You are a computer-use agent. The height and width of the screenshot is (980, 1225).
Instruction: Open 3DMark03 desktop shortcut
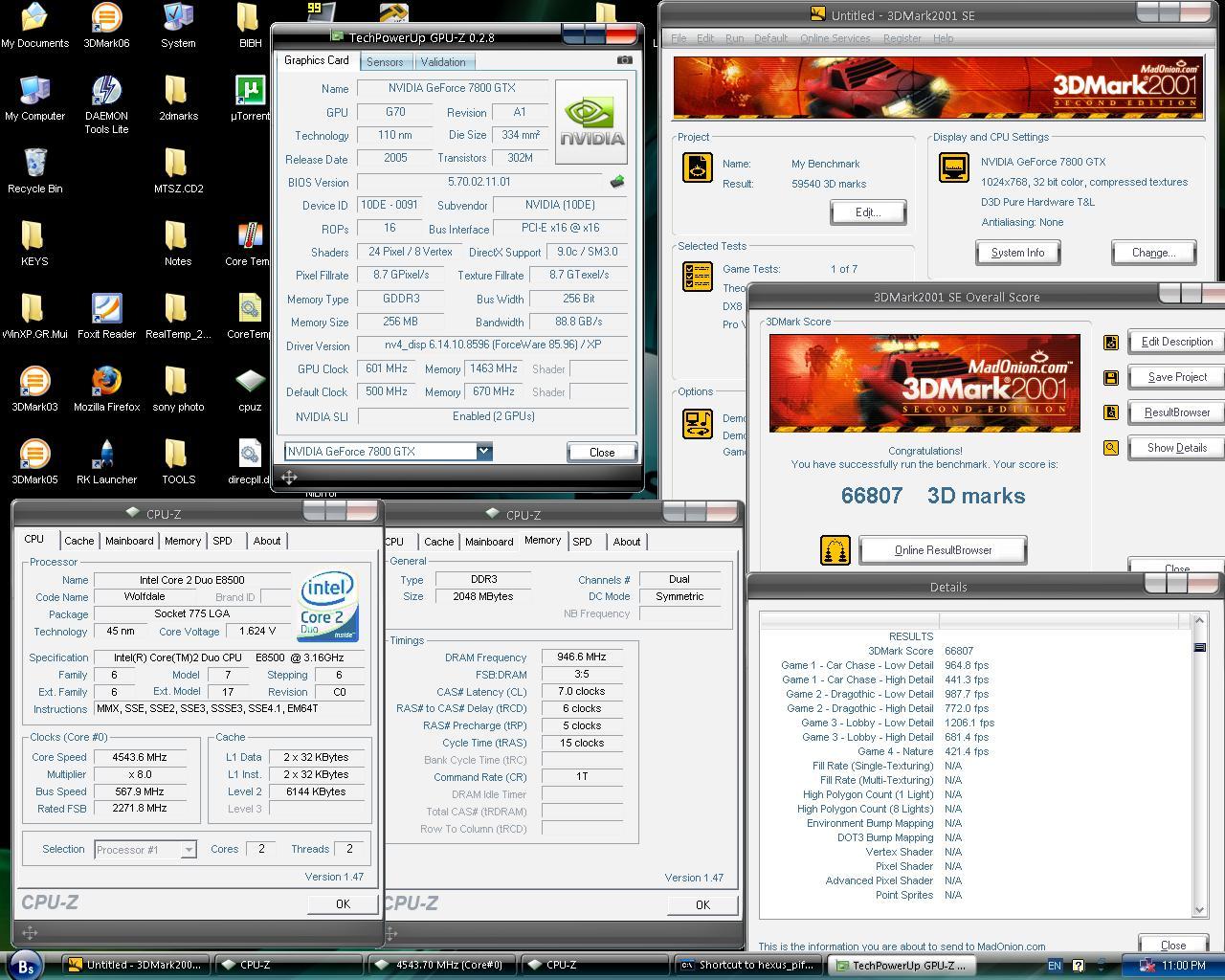point(34,390)
